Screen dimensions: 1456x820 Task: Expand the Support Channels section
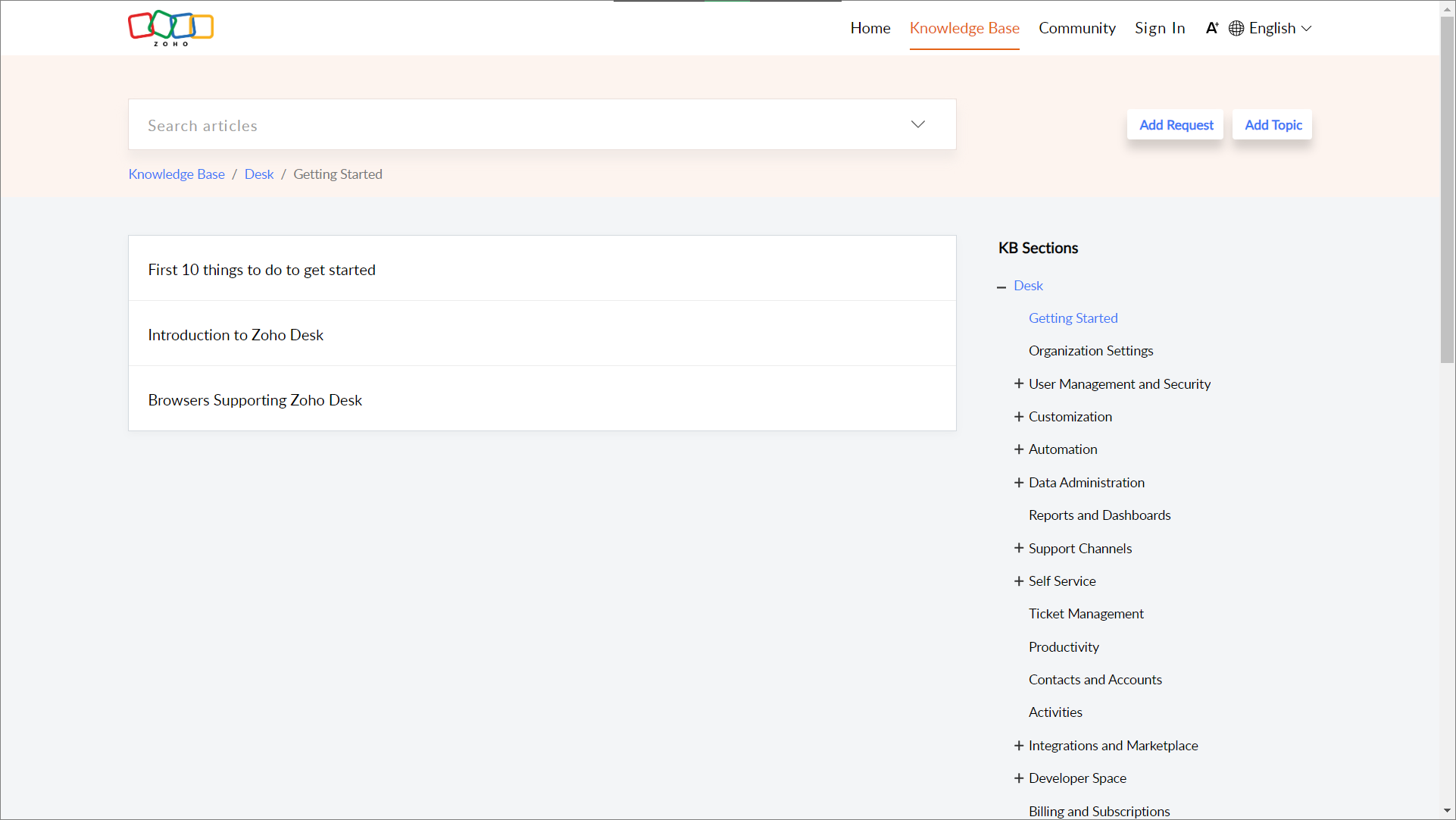click(x=1019, y=548)
